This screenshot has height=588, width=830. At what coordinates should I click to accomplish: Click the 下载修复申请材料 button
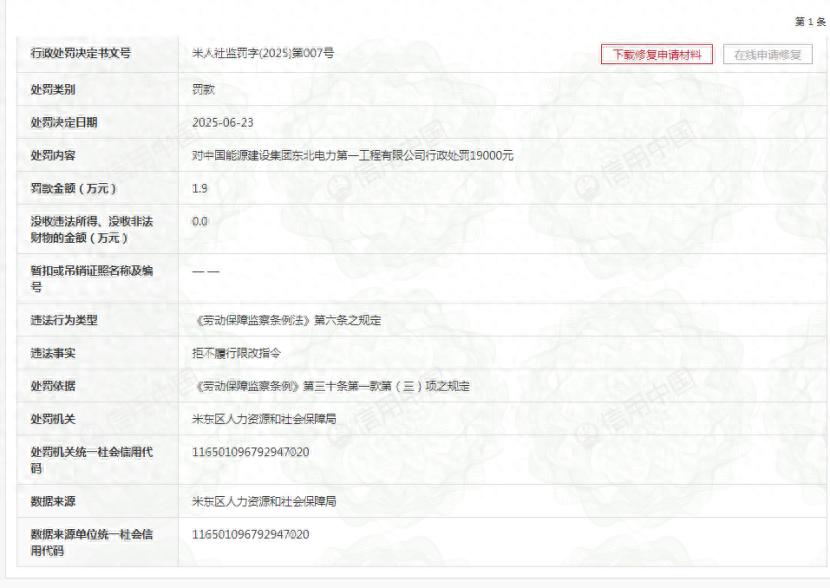point(656,54)
